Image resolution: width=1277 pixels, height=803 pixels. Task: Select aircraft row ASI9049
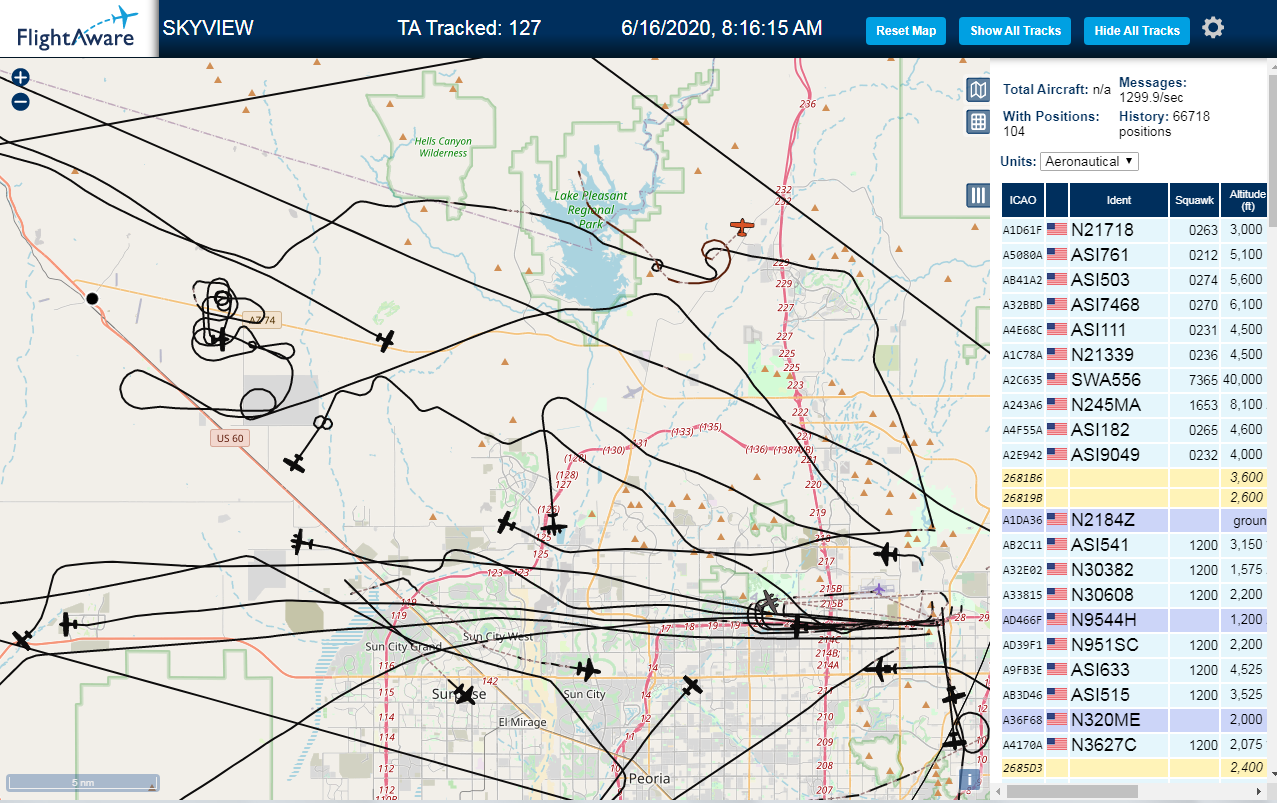coord(1135,455)
